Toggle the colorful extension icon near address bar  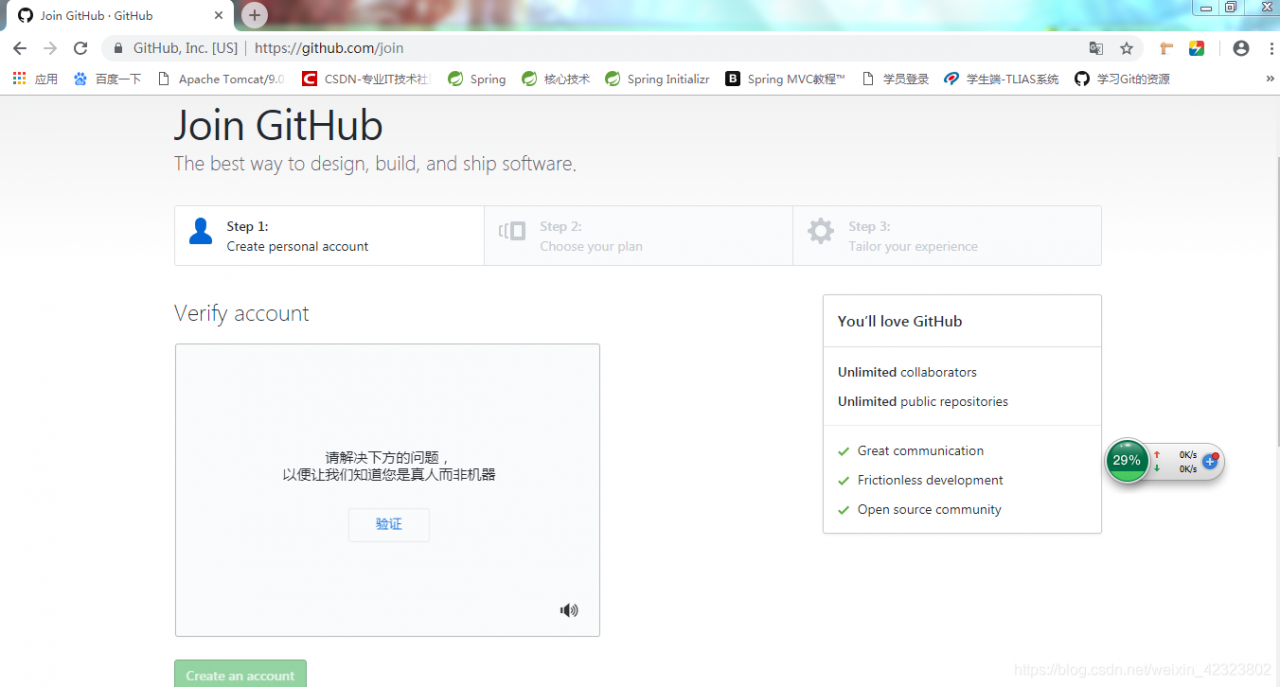coord(1197,47)
